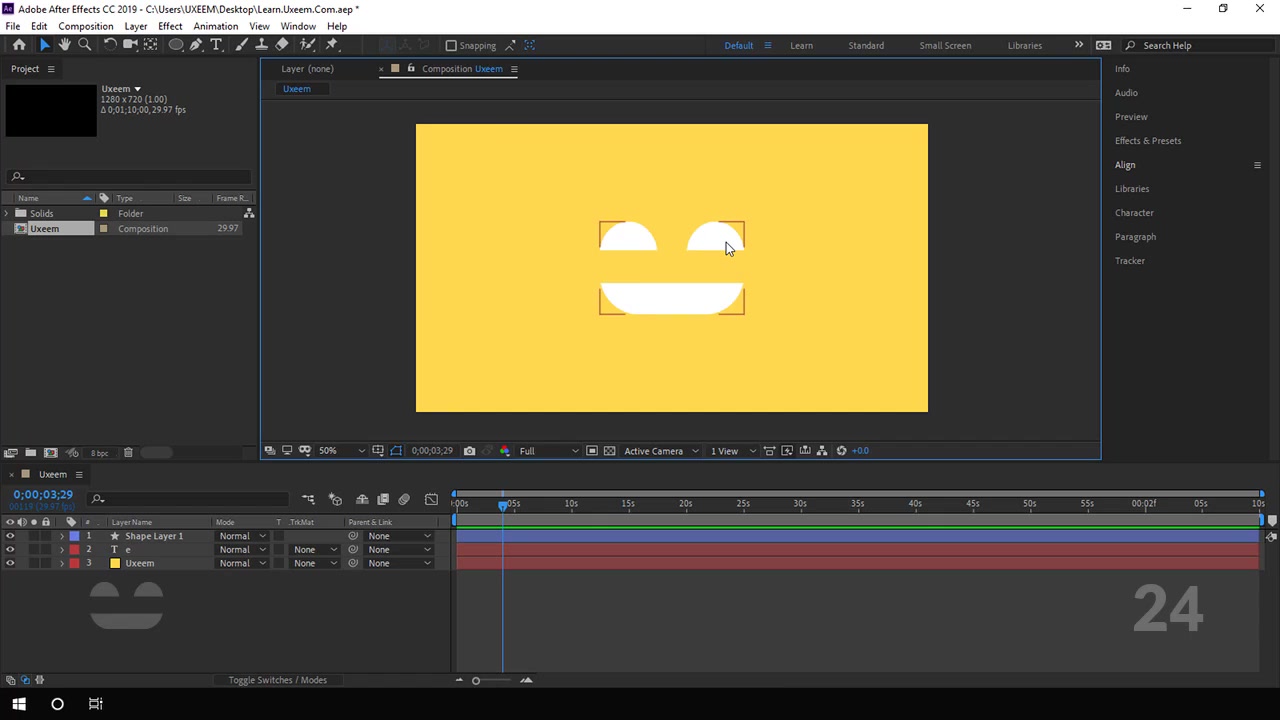Activate the Puppet Pin tool

(x=332, y=45)
